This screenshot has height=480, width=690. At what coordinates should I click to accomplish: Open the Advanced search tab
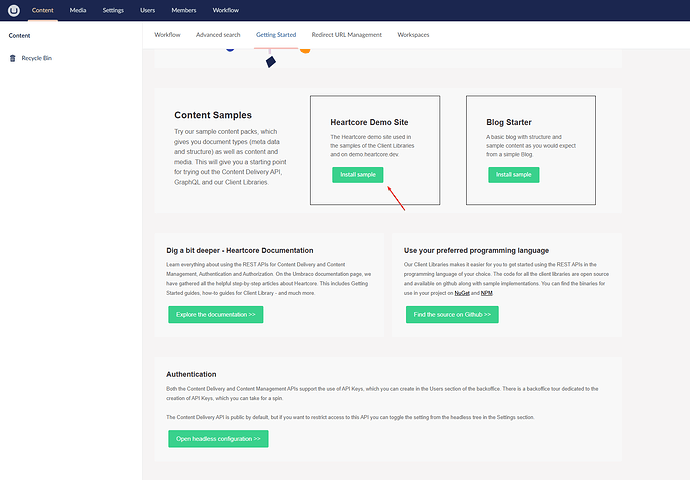(x=218, y=35)
